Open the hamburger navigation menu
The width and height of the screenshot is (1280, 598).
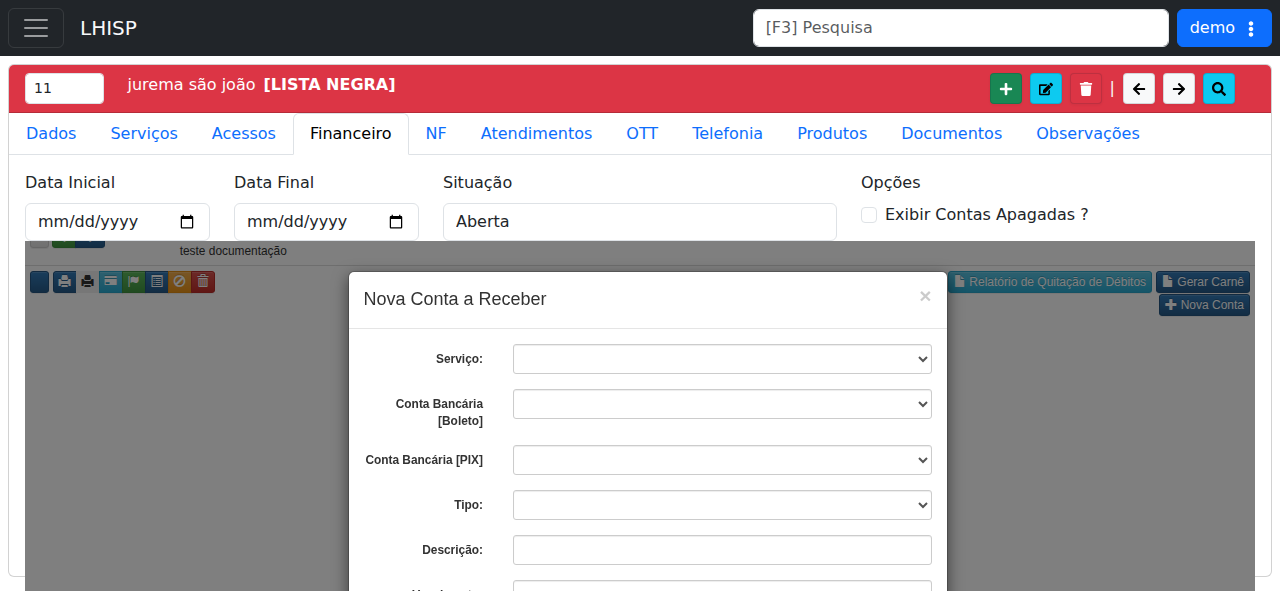[x=36, y=28]
